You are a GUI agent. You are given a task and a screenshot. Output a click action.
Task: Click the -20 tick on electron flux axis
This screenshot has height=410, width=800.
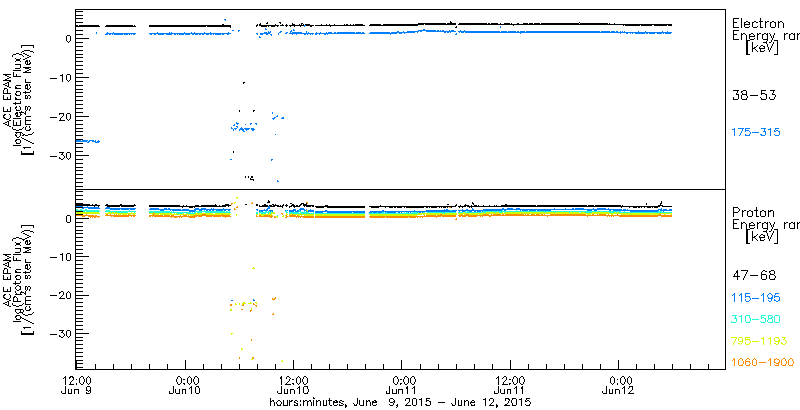[59, 116]
